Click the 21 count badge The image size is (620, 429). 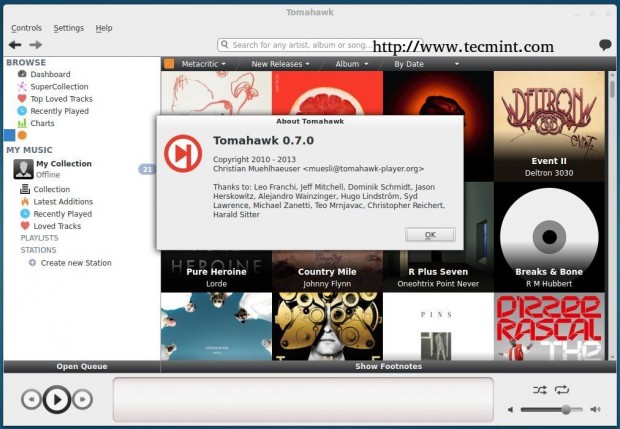(x=147, y=169)
